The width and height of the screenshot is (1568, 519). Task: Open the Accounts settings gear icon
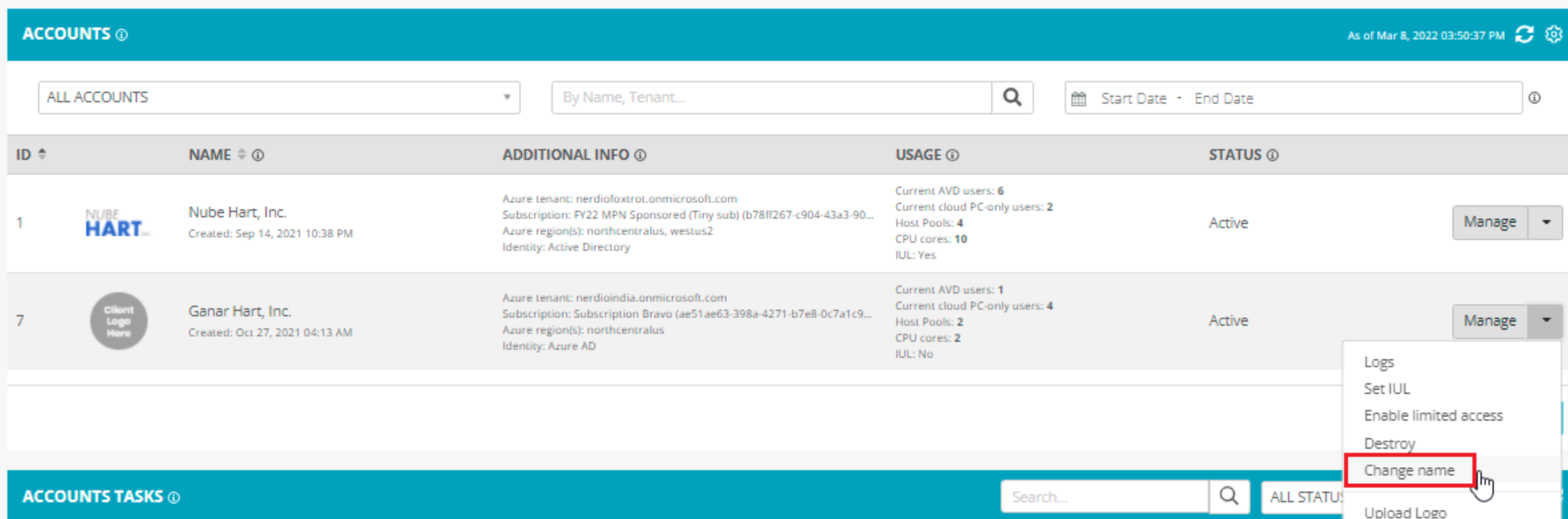1553,34
